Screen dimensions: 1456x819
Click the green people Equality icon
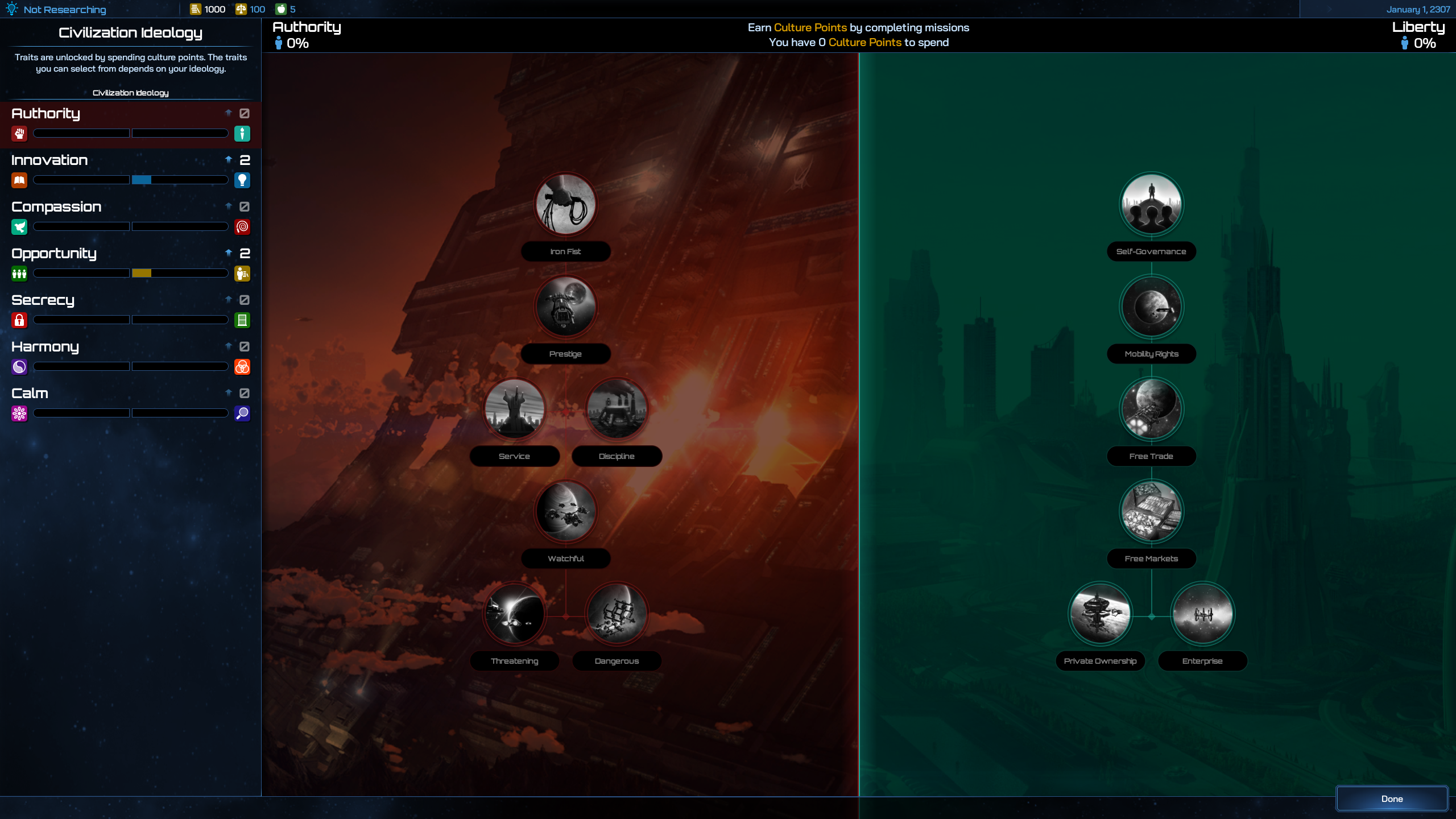tap(19, 274)
